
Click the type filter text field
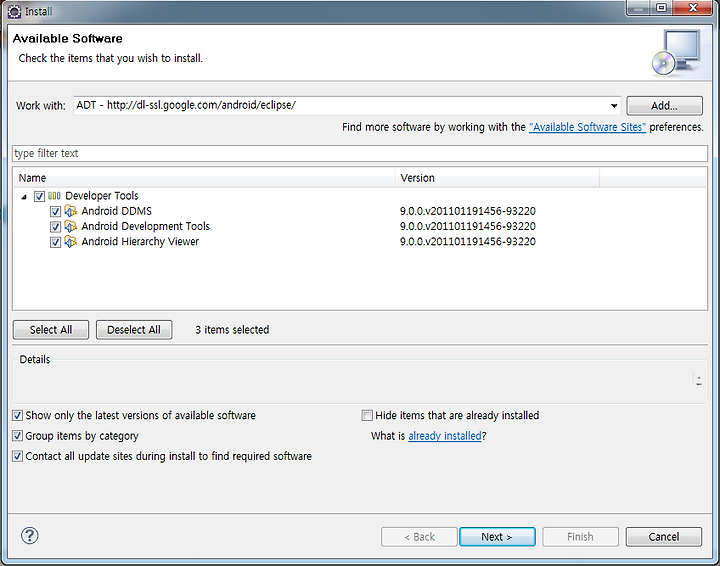pos(360,153)
